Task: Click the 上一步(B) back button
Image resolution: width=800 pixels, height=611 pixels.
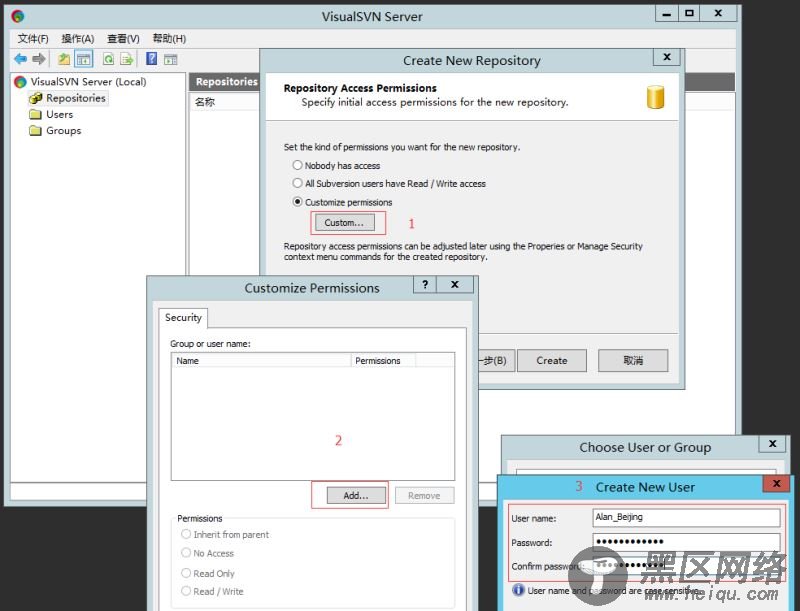Action: pos(495,361)
